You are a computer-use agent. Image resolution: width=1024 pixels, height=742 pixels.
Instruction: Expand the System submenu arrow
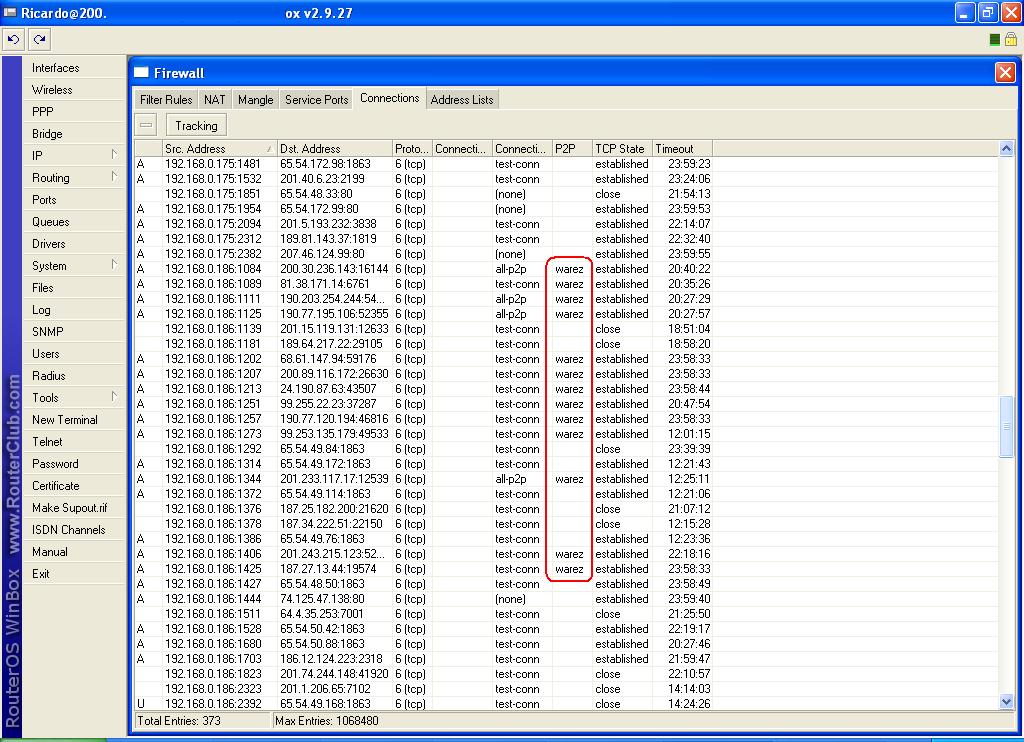114,265
